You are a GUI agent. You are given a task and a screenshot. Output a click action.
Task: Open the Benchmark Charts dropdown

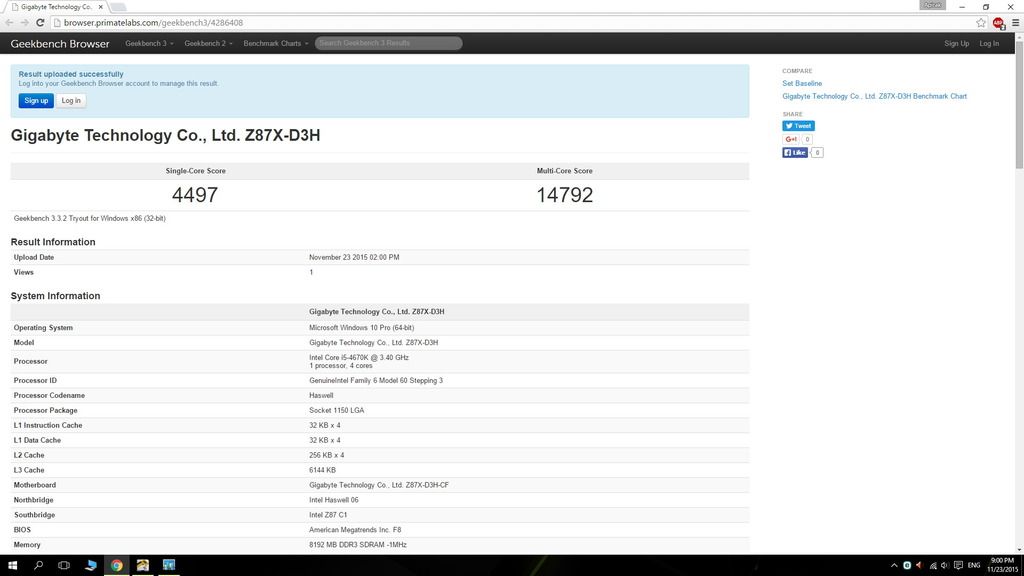tap(276, 44)
